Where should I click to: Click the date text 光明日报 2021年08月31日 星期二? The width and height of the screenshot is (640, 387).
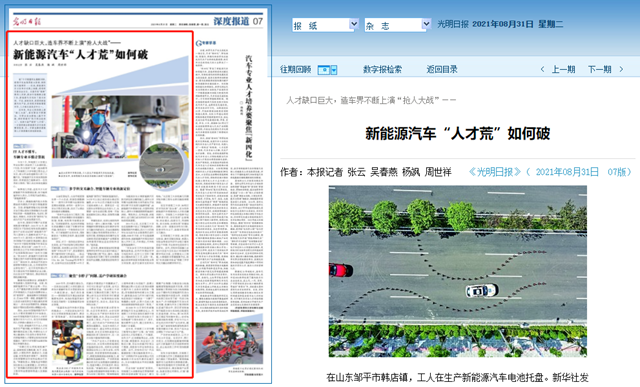point(500,24)
